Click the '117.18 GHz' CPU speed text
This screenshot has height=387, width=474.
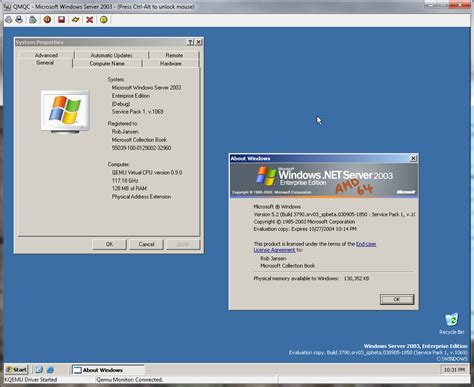(125, 180)
